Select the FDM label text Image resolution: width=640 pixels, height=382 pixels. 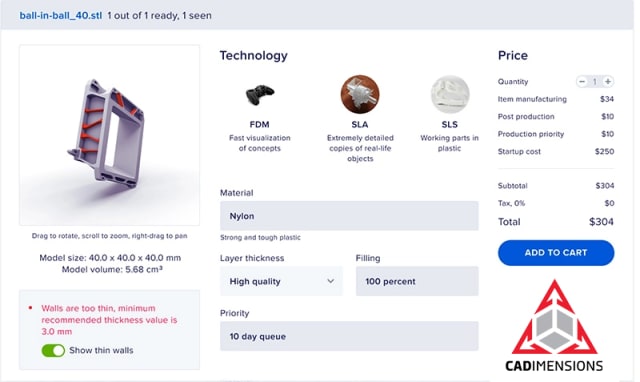[x=260, y=124]
